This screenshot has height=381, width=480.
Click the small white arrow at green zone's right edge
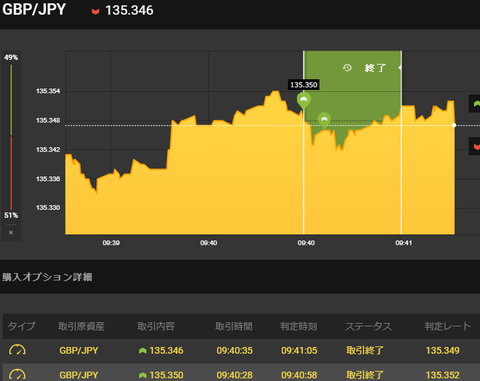pos(400,68)
